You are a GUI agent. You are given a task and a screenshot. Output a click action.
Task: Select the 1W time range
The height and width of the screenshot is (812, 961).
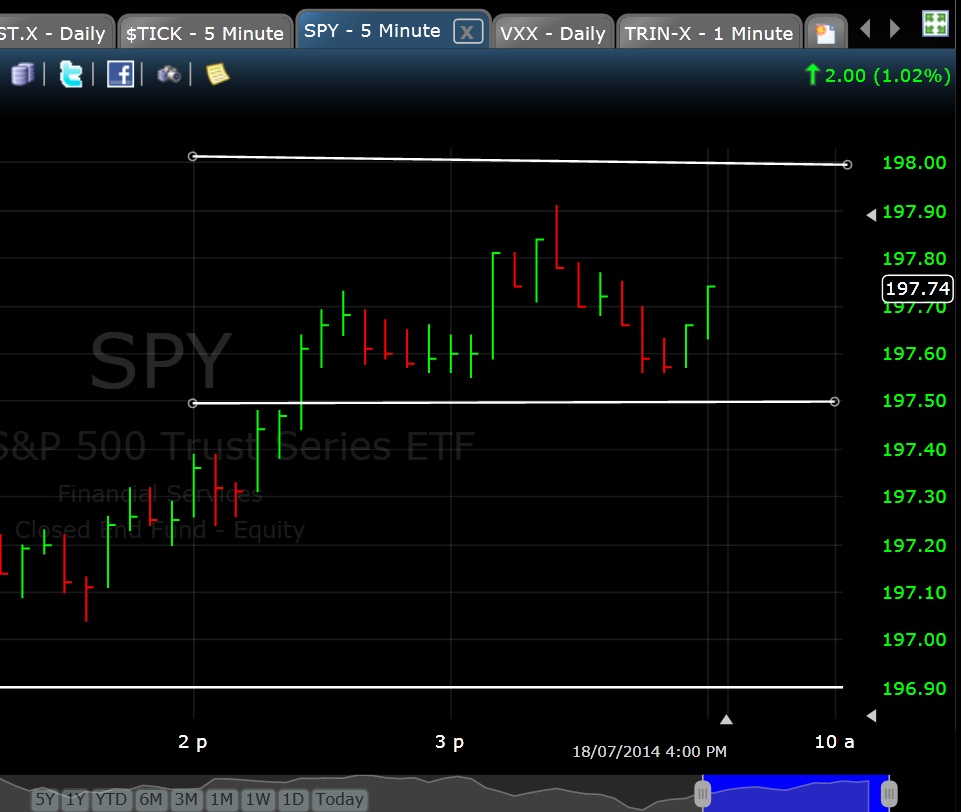coord(258,799)
